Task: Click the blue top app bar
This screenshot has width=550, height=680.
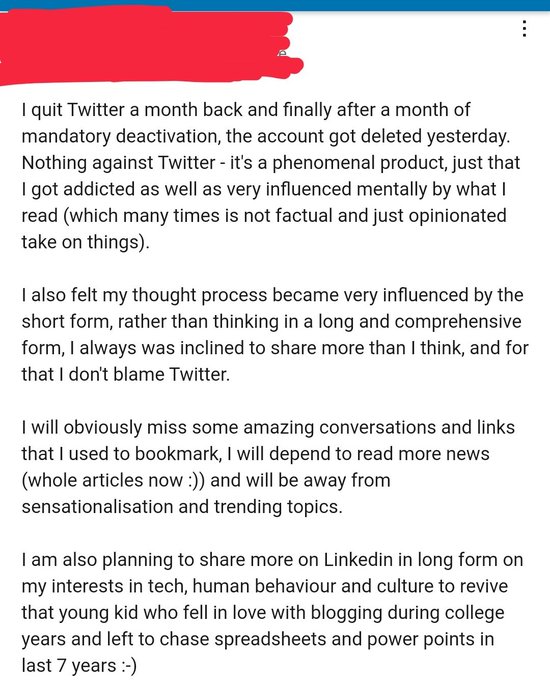Action: pyautogui.click(x=275, y=5)
